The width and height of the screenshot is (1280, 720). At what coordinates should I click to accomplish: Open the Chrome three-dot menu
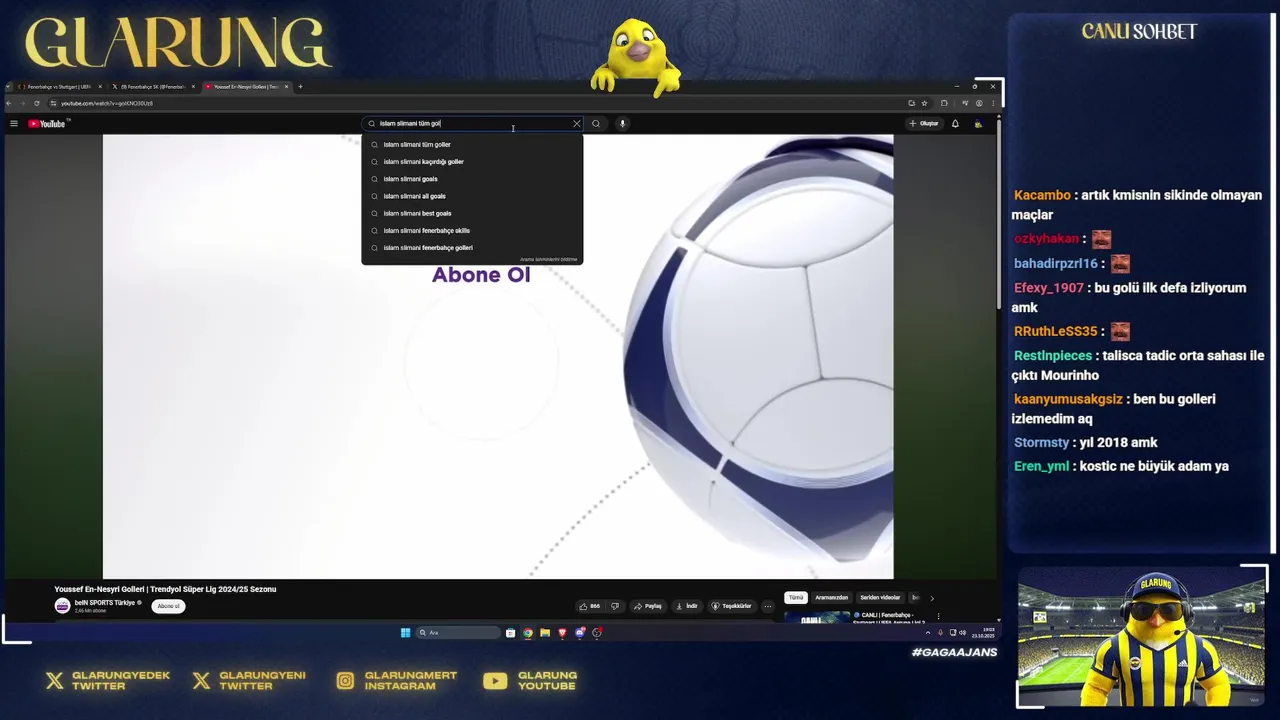(x=992, y=103)
